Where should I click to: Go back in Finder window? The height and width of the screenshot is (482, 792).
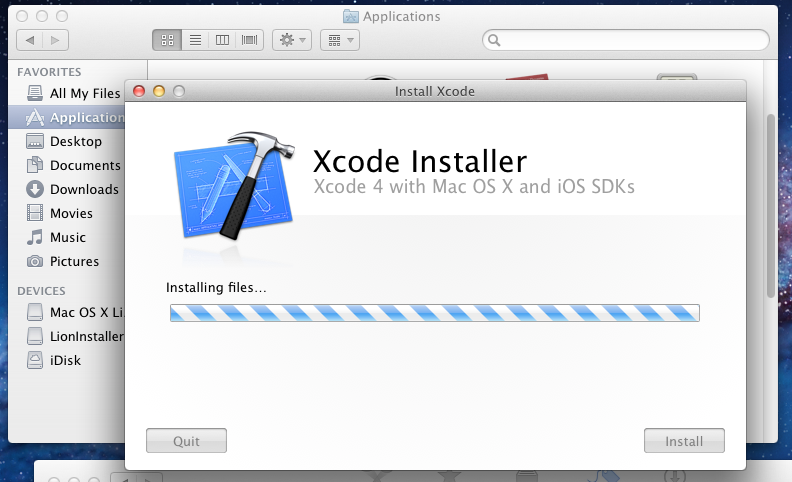[30, 40]
